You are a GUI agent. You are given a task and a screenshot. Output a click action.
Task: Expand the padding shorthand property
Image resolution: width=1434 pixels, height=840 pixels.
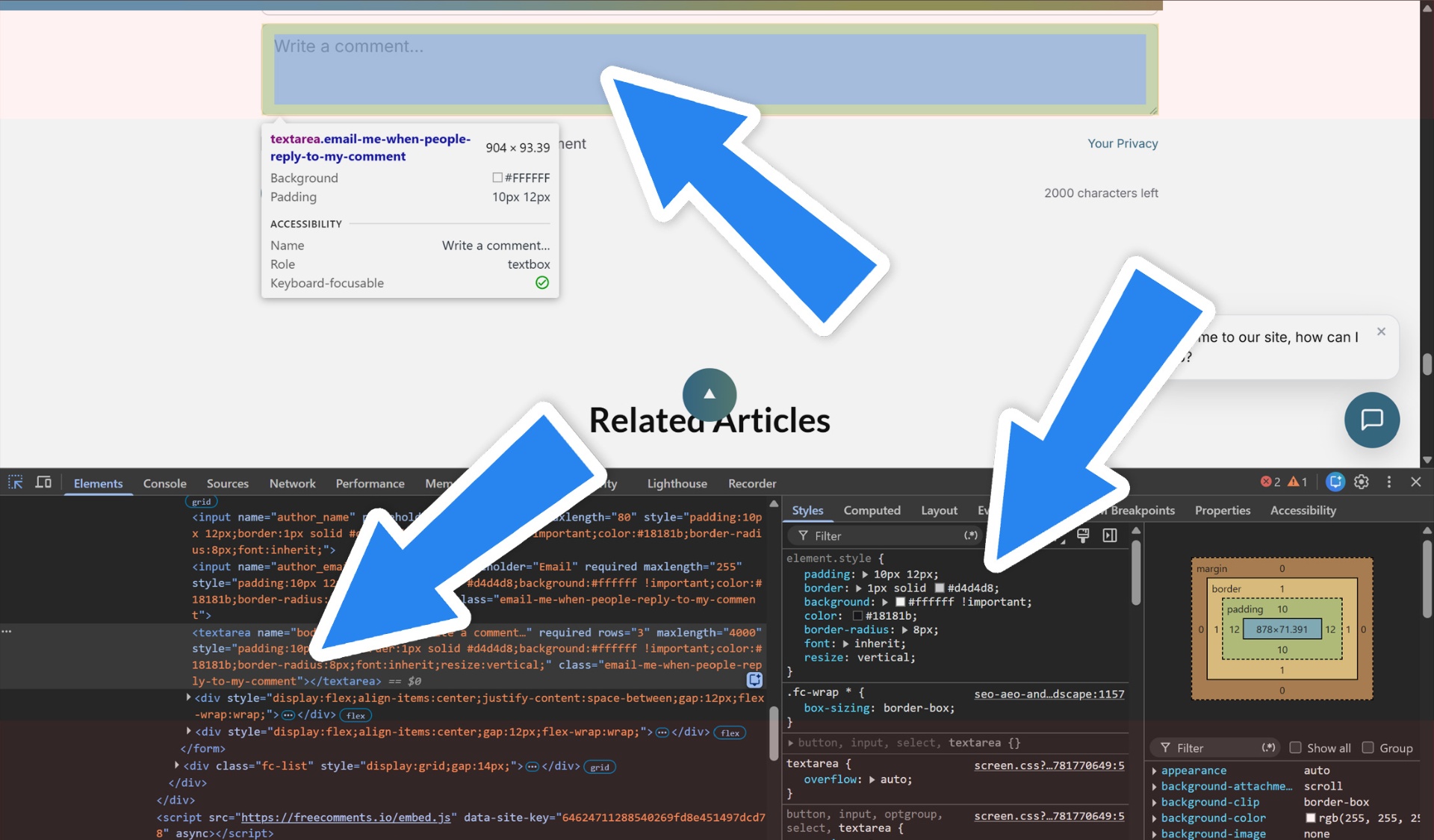pyautogui.click(x=865, y=574)
